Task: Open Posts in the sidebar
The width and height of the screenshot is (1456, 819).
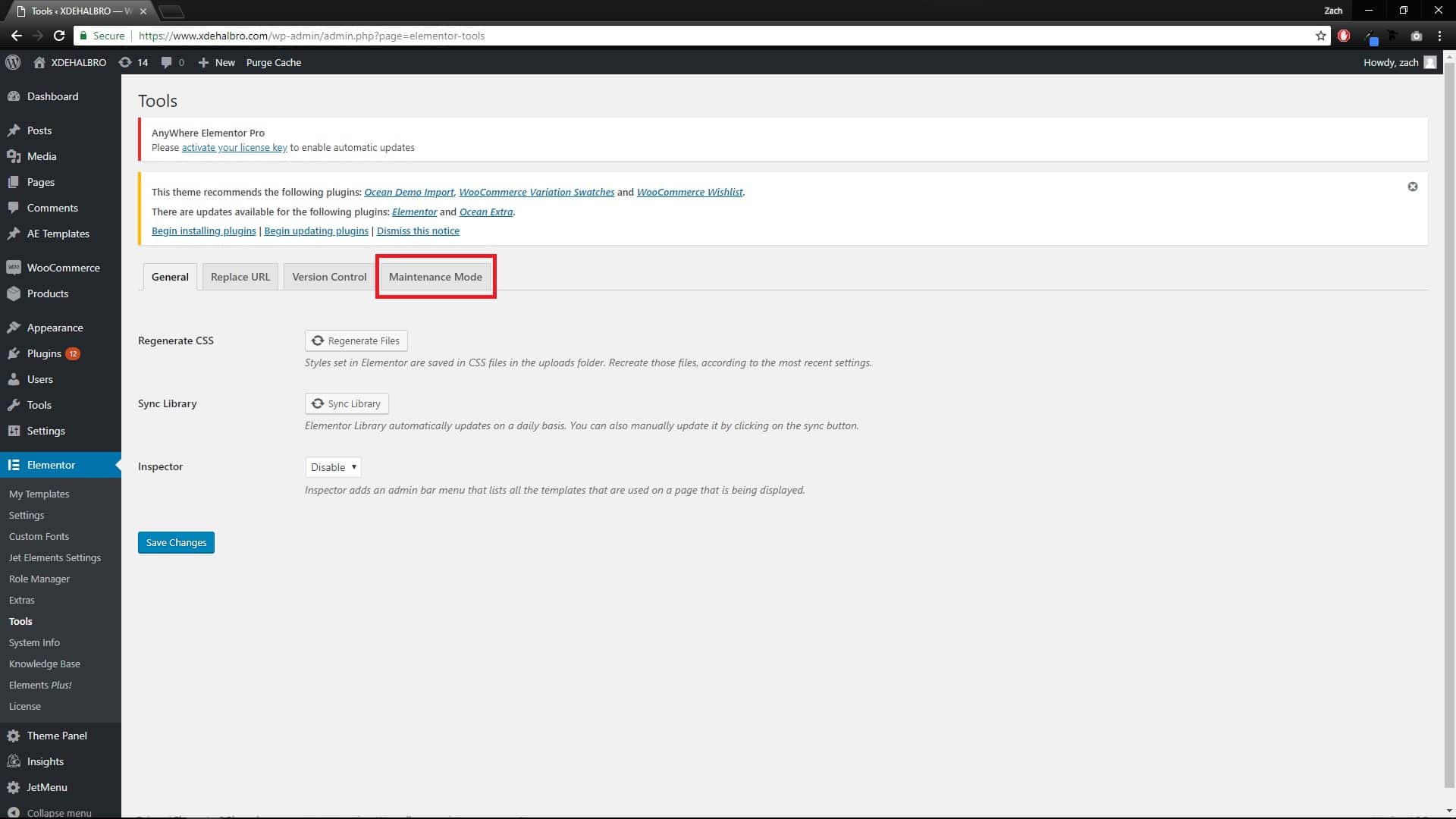Action: 61,130
